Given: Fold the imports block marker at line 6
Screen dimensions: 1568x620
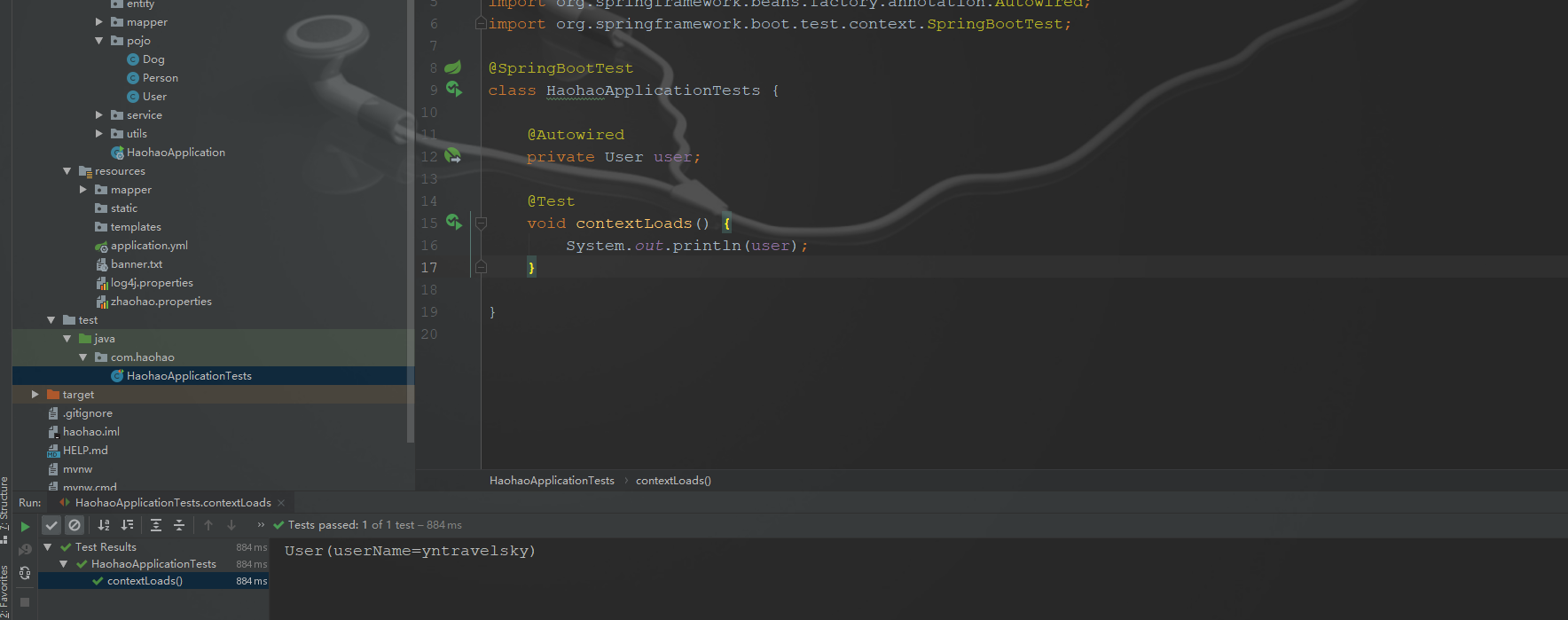Looking at the screenshot, I should pyautogui.click(x=481, y=24).
